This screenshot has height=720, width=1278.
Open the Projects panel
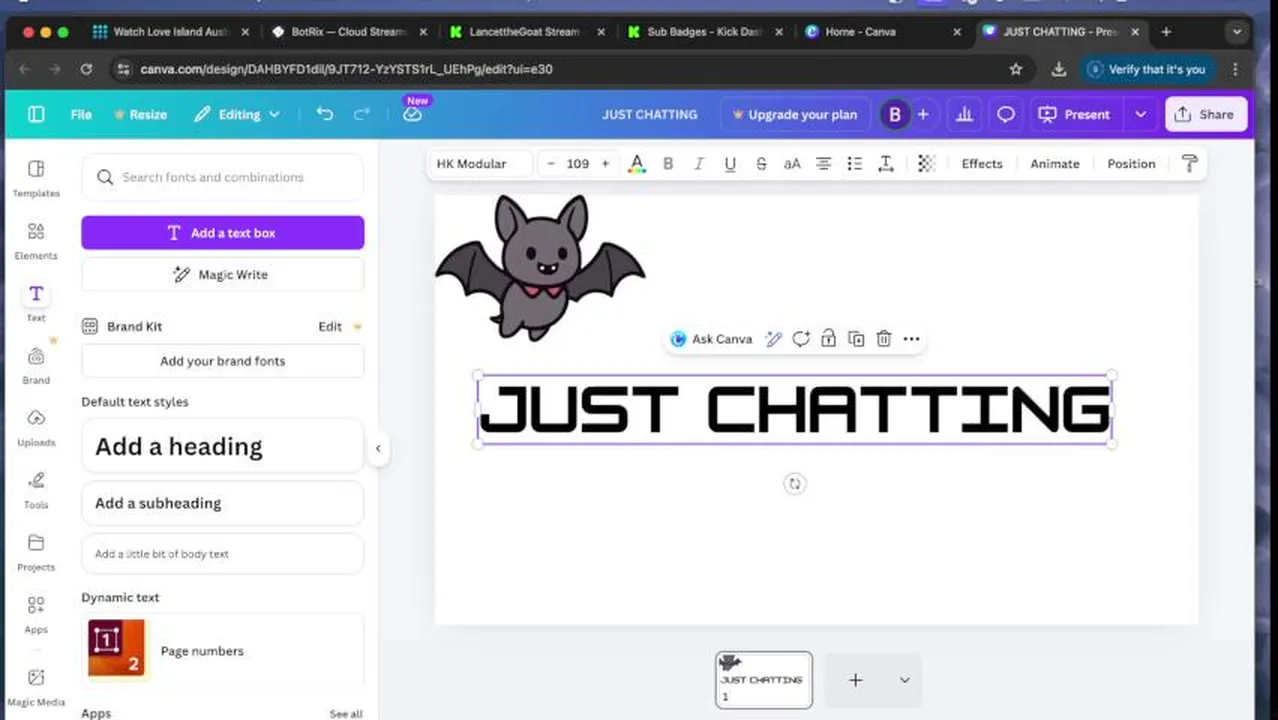[x=36, y=552]
